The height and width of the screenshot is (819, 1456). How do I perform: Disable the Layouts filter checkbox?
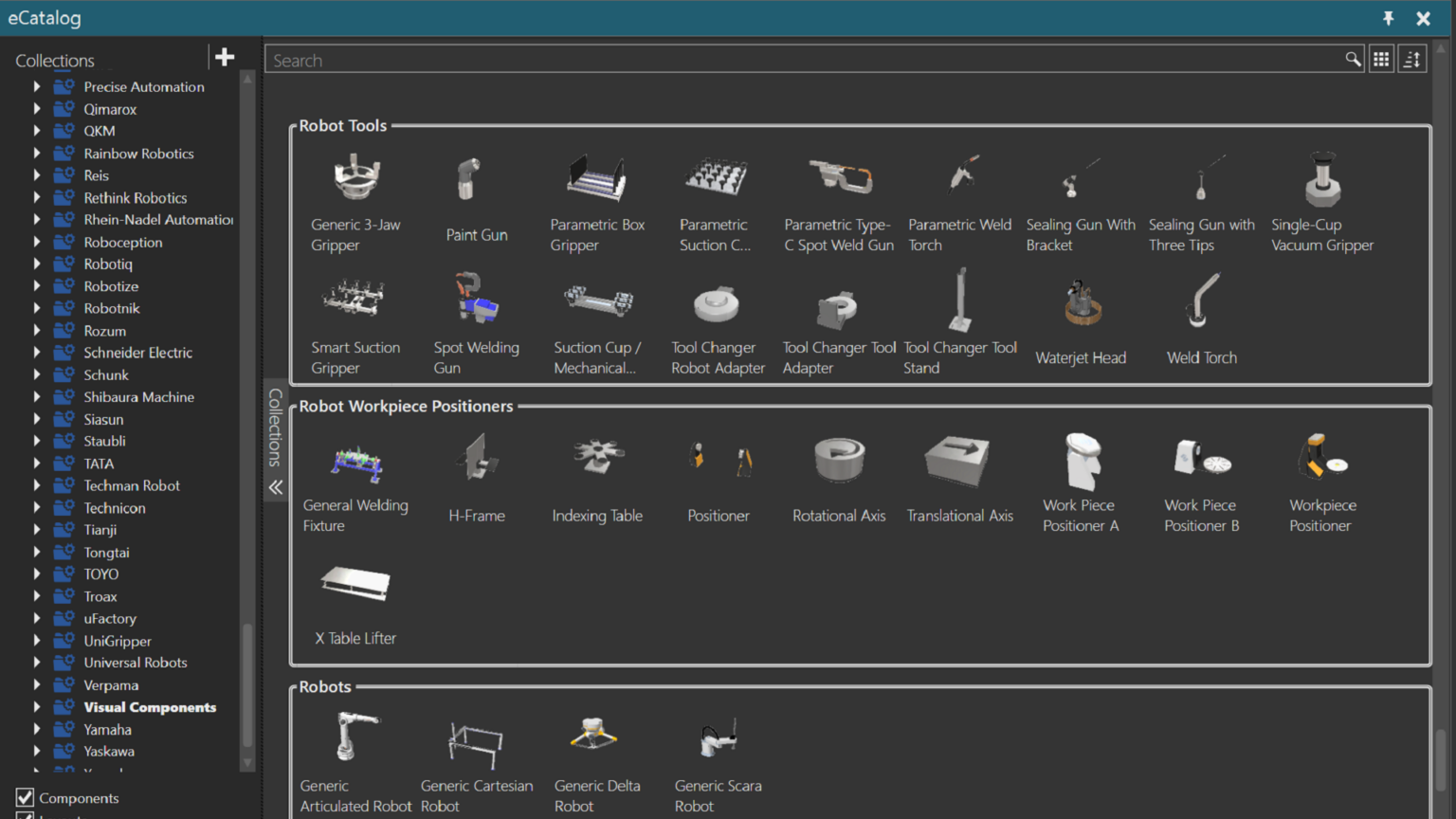[x=24, y=815]
